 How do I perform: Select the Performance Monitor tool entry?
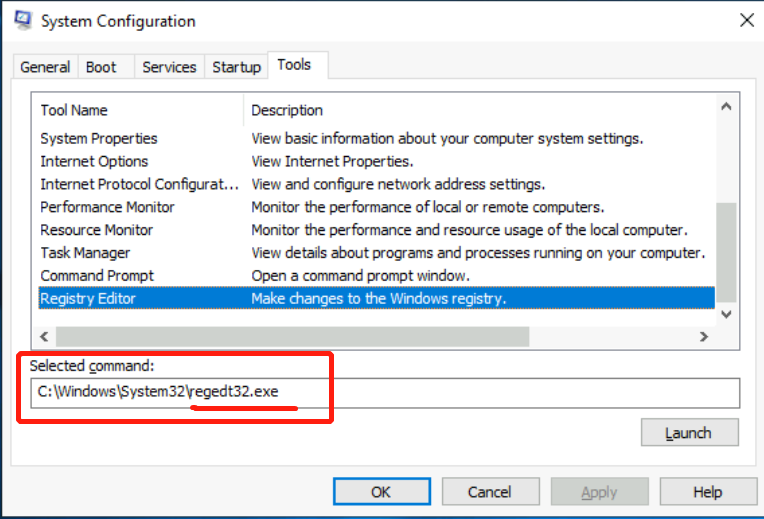(x=107, y=207)
